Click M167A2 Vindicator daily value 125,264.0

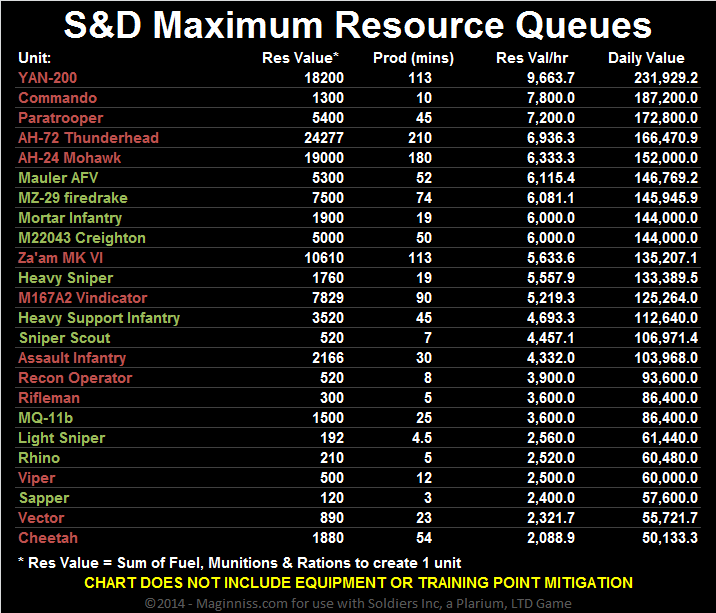point(666,298)
